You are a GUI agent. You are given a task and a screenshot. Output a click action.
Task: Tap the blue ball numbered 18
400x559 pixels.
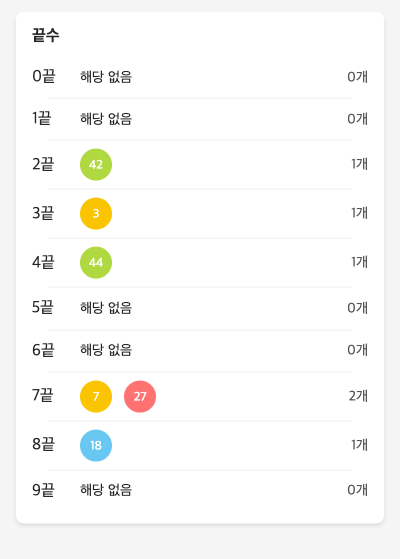pos(96,445)
